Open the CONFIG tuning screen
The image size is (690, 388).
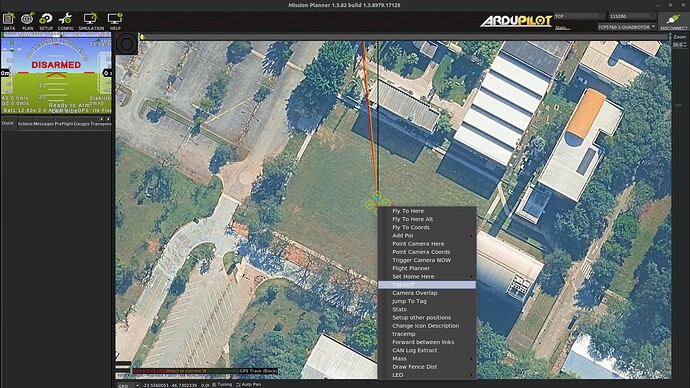[66, 21]
